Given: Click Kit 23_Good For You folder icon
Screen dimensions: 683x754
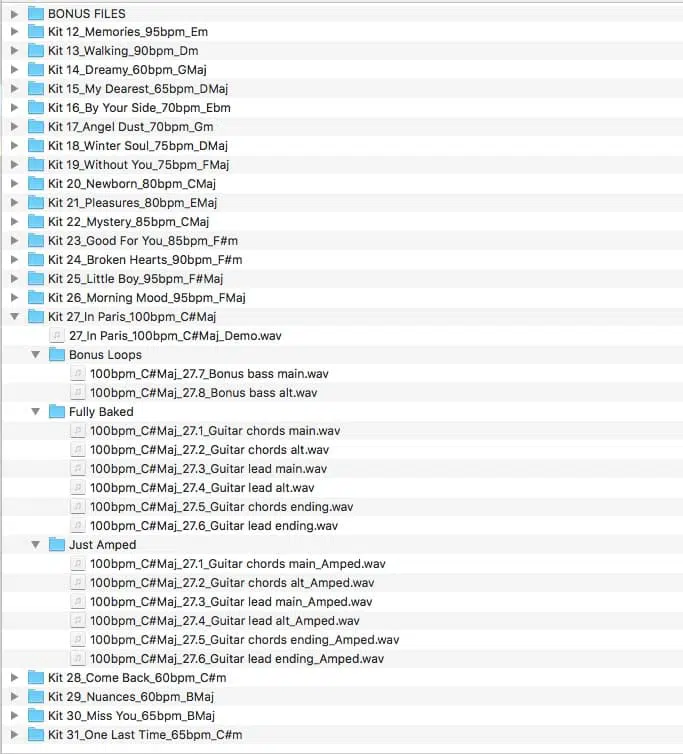Looking at the screenshot, I should point(36,240).
